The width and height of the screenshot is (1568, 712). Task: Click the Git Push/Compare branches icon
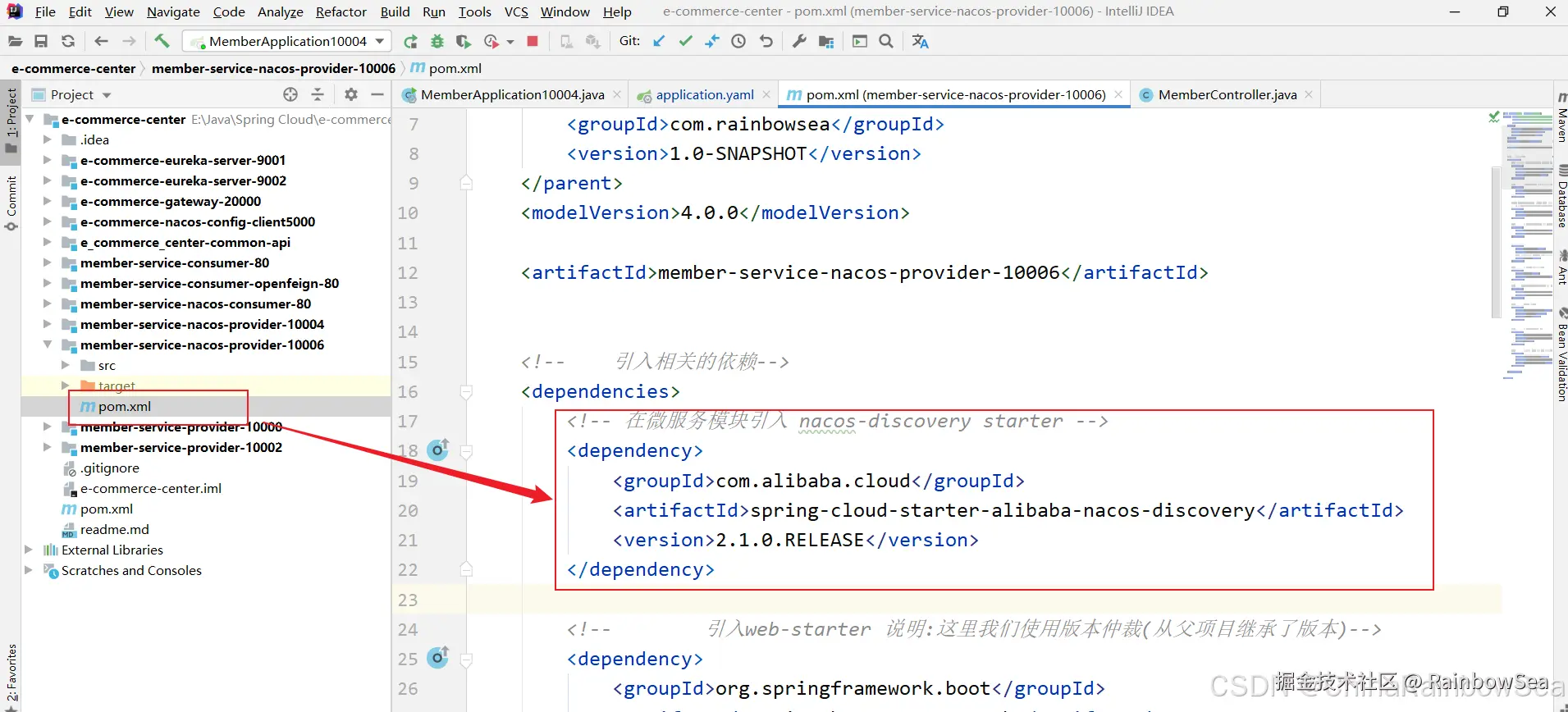tap(712, 41)
